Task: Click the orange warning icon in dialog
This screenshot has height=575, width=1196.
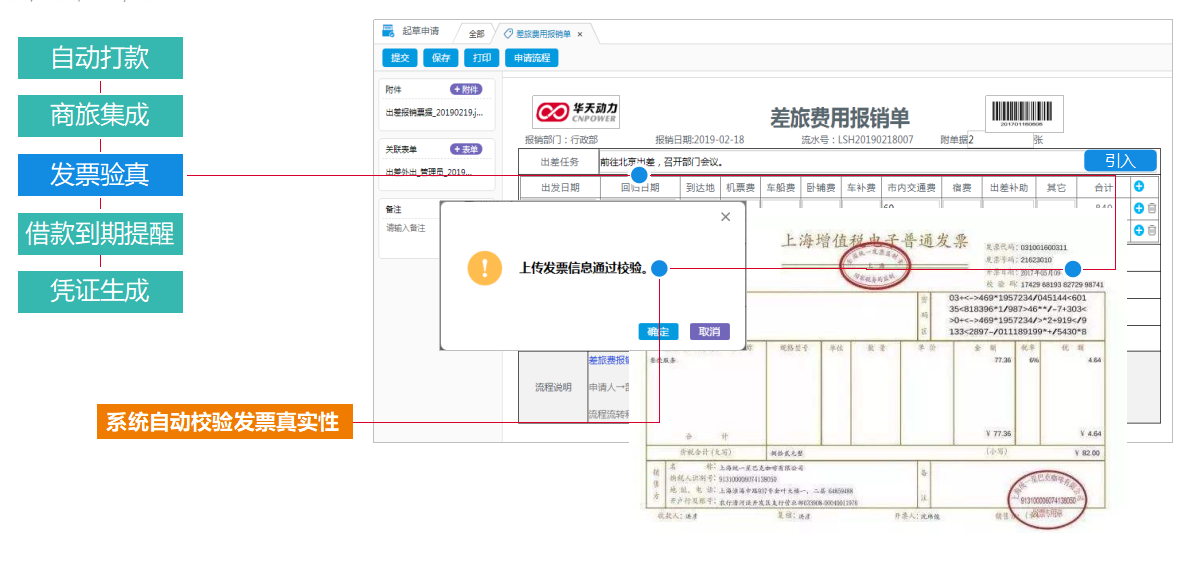Action: [x=485, y=268]
